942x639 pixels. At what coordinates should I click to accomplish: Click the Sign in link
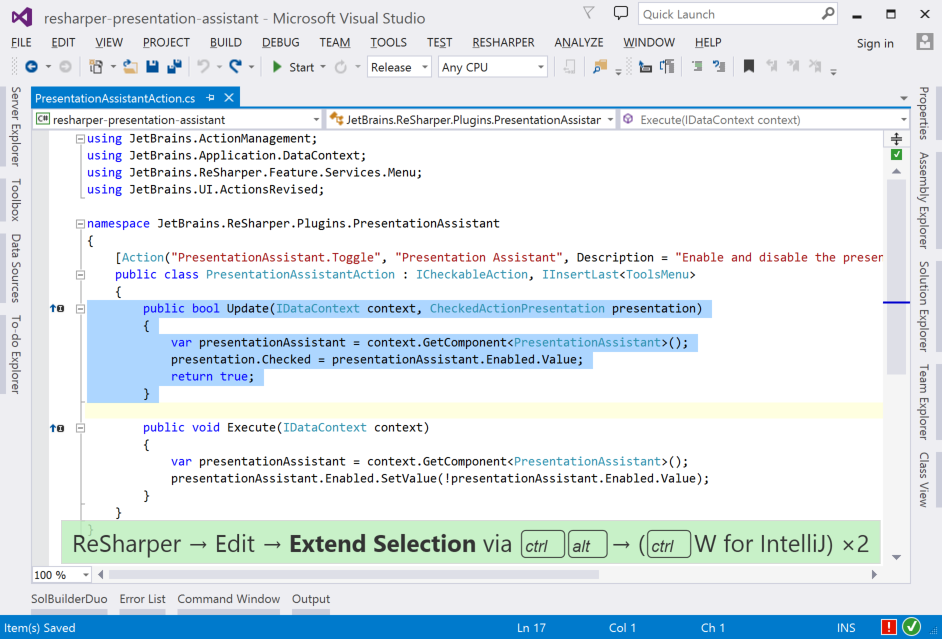pyautogui.click(x=875, y=43)
